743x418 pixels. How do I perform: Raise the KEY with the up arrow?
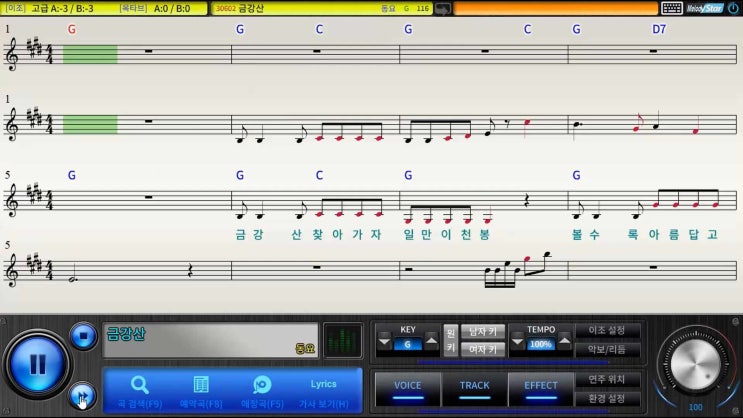pyautogui.click(x=431, y=341)
